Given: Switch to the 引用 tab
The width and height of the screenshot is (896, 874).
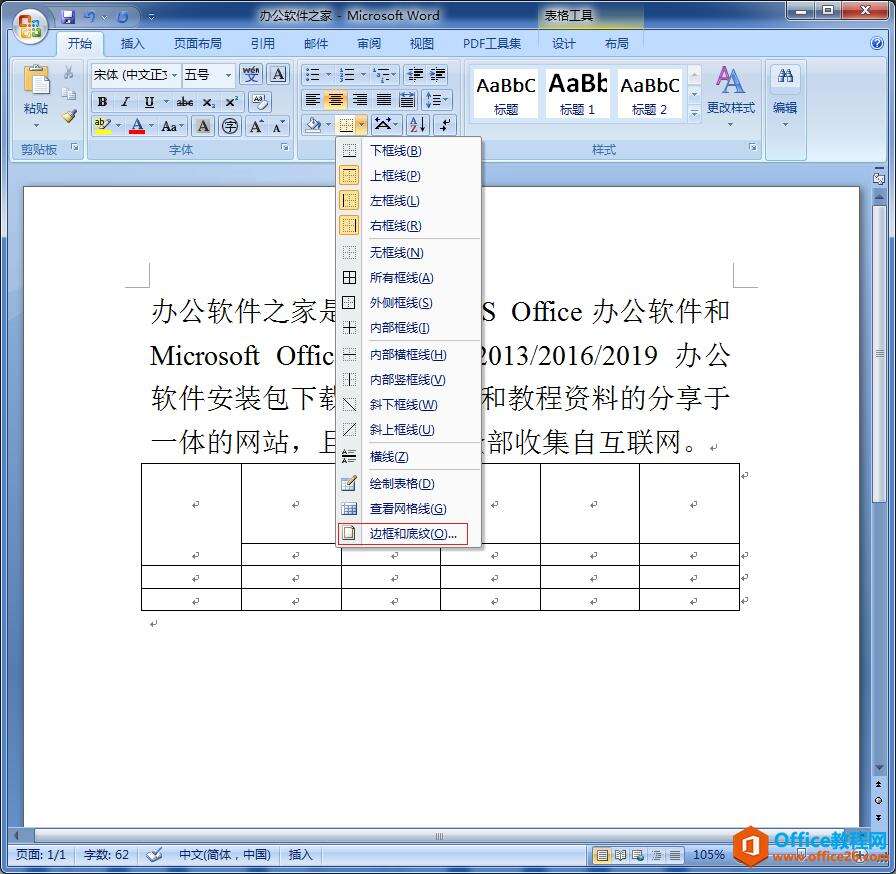Looking at the screenshot, I should click(x=262, y=43).
